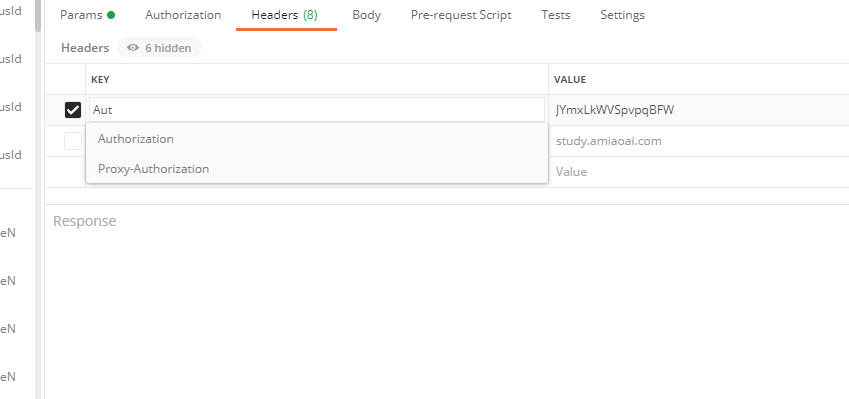The image size is (849, 399).
Task: Open the Pre-request Script tab
Action: pos(461,15)
